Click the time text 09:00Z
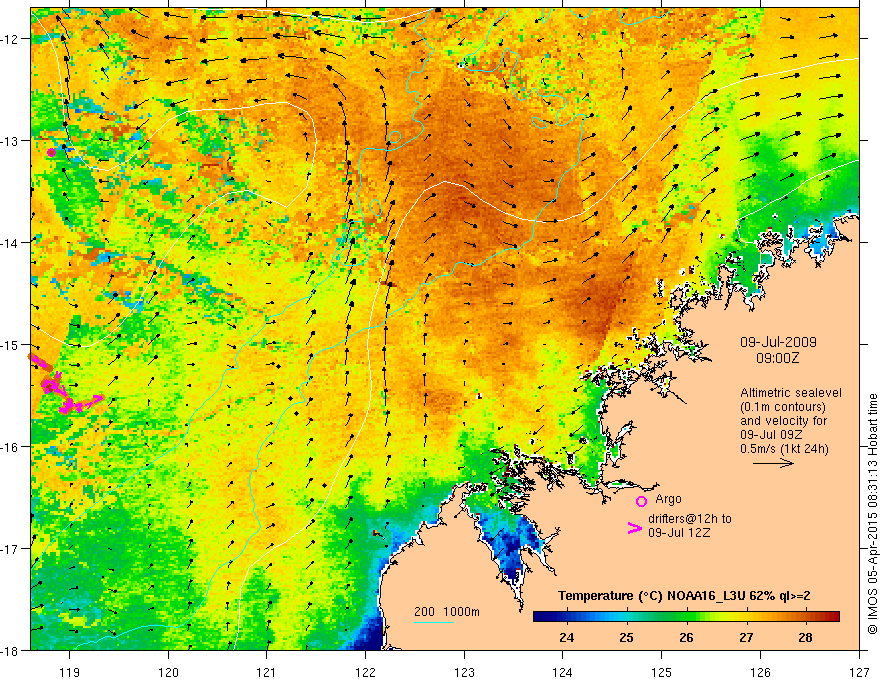The image size is (880, 680). tap(778, 358)
